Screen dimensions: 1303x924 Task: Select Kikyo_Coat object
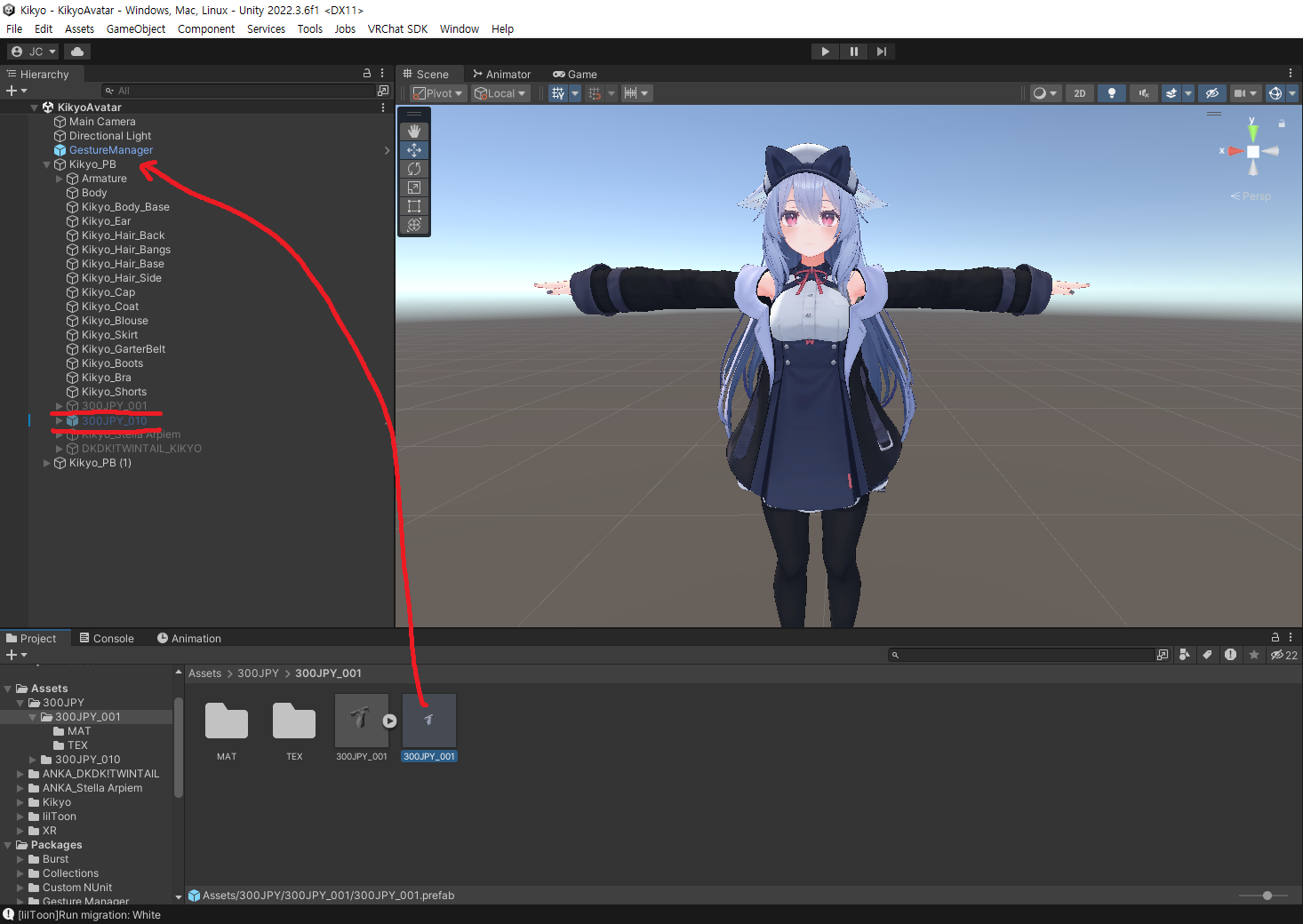point(110,307)
